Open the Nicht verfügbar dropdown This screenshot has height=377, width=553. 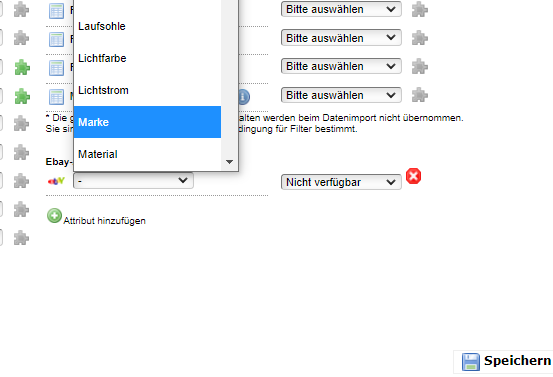341,182
